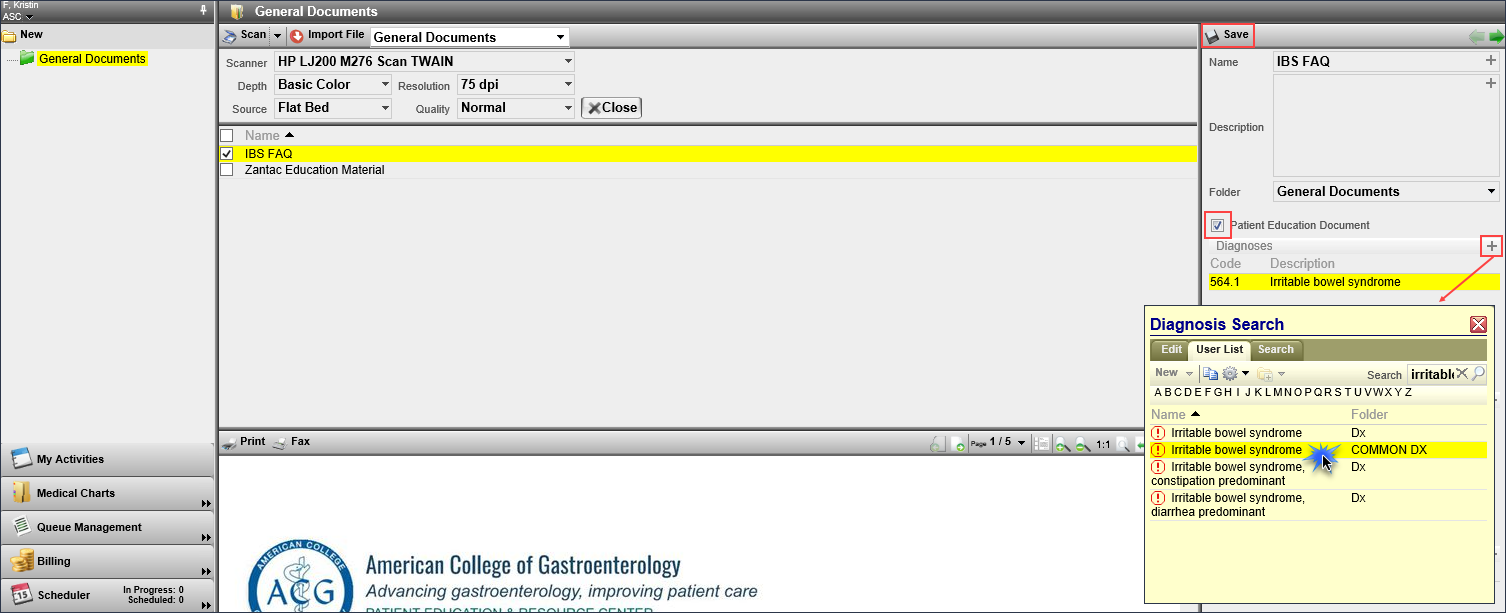
Task: Click the Scan toolbar button
Action: point(245,35)
